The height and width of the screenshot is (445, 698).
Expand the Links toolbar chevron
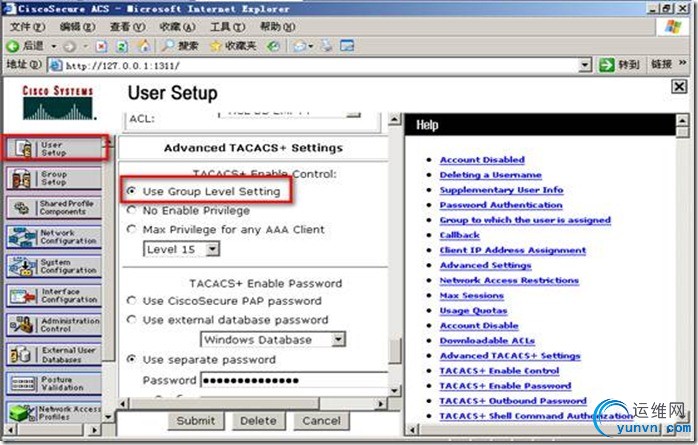pyautogui.click(x=682, y=64)
